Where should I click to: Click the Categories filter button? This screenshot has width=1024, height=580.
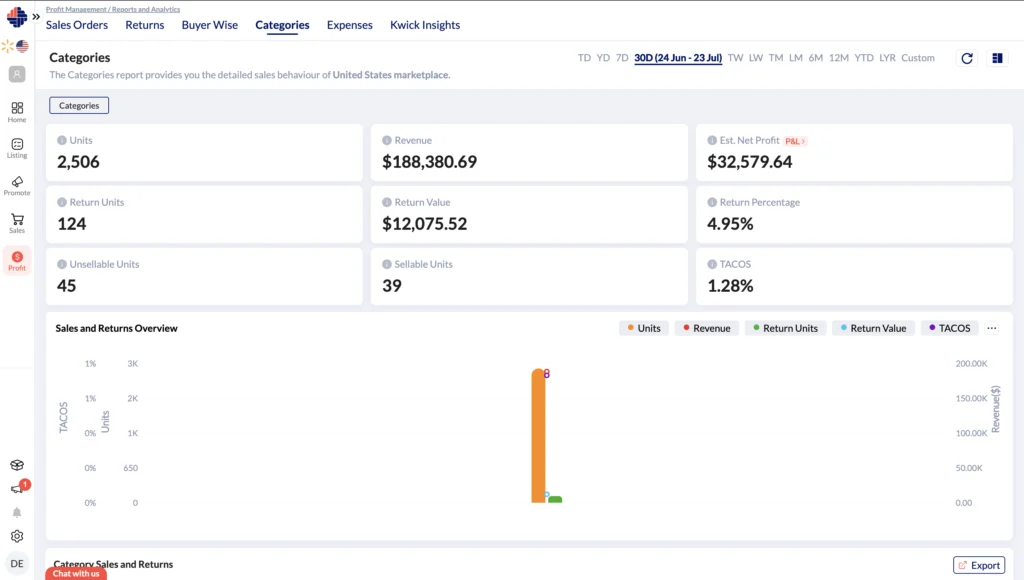tap(79, 105)
